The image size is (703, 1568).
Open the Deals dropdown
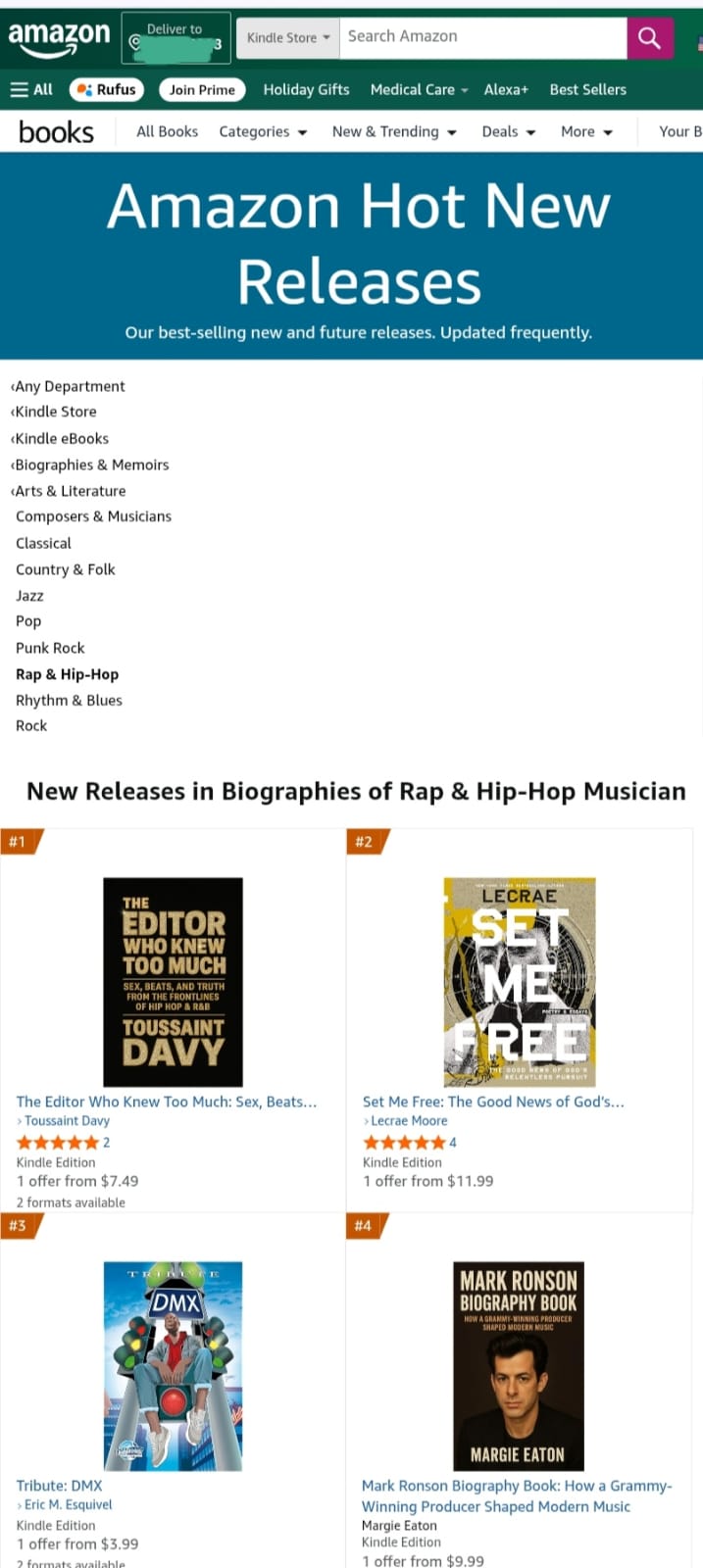click(508, 131)
